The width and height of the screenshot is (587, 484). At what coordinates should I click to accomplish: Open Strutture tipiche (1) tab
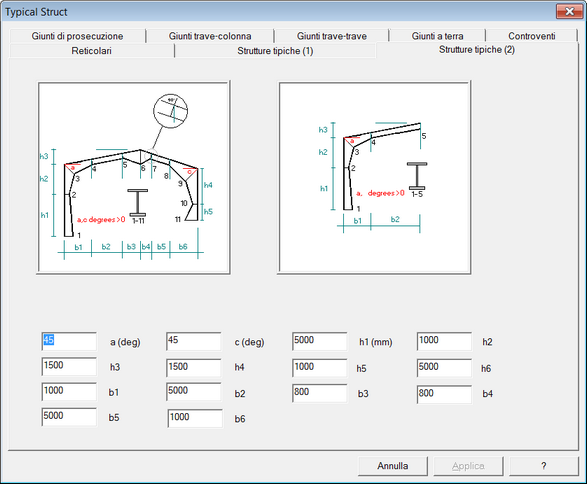coord(275,51)
